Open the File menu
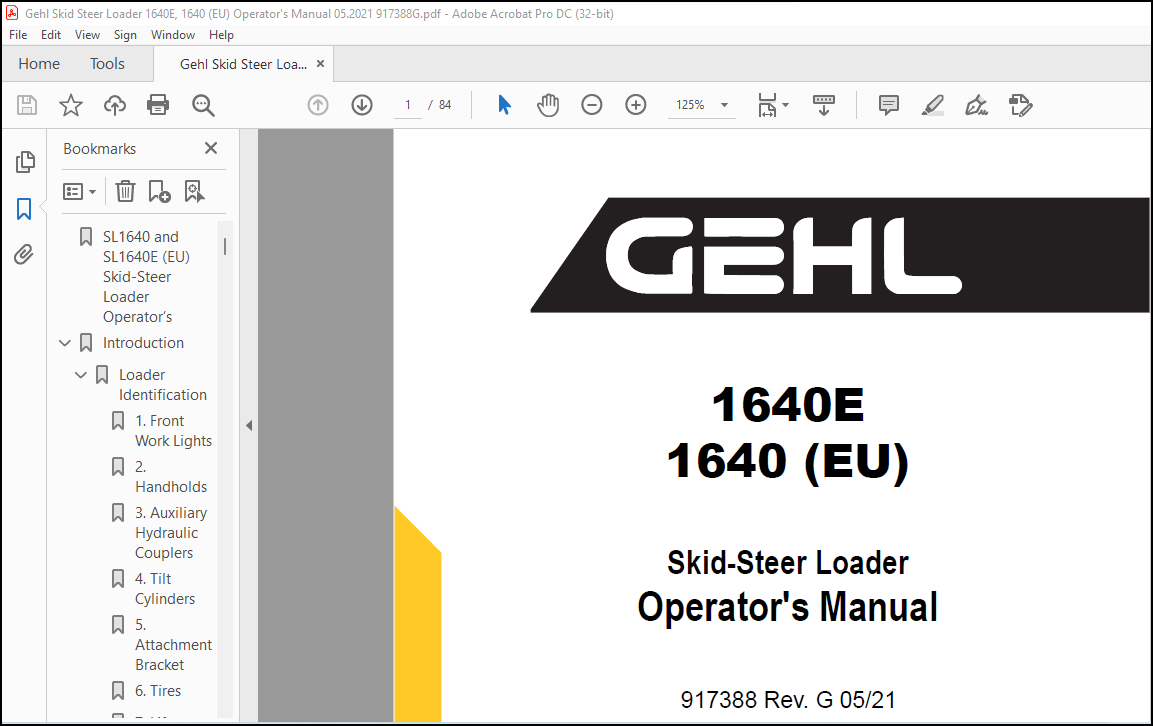The image size is (1153, 726). (x=18, y=35)
